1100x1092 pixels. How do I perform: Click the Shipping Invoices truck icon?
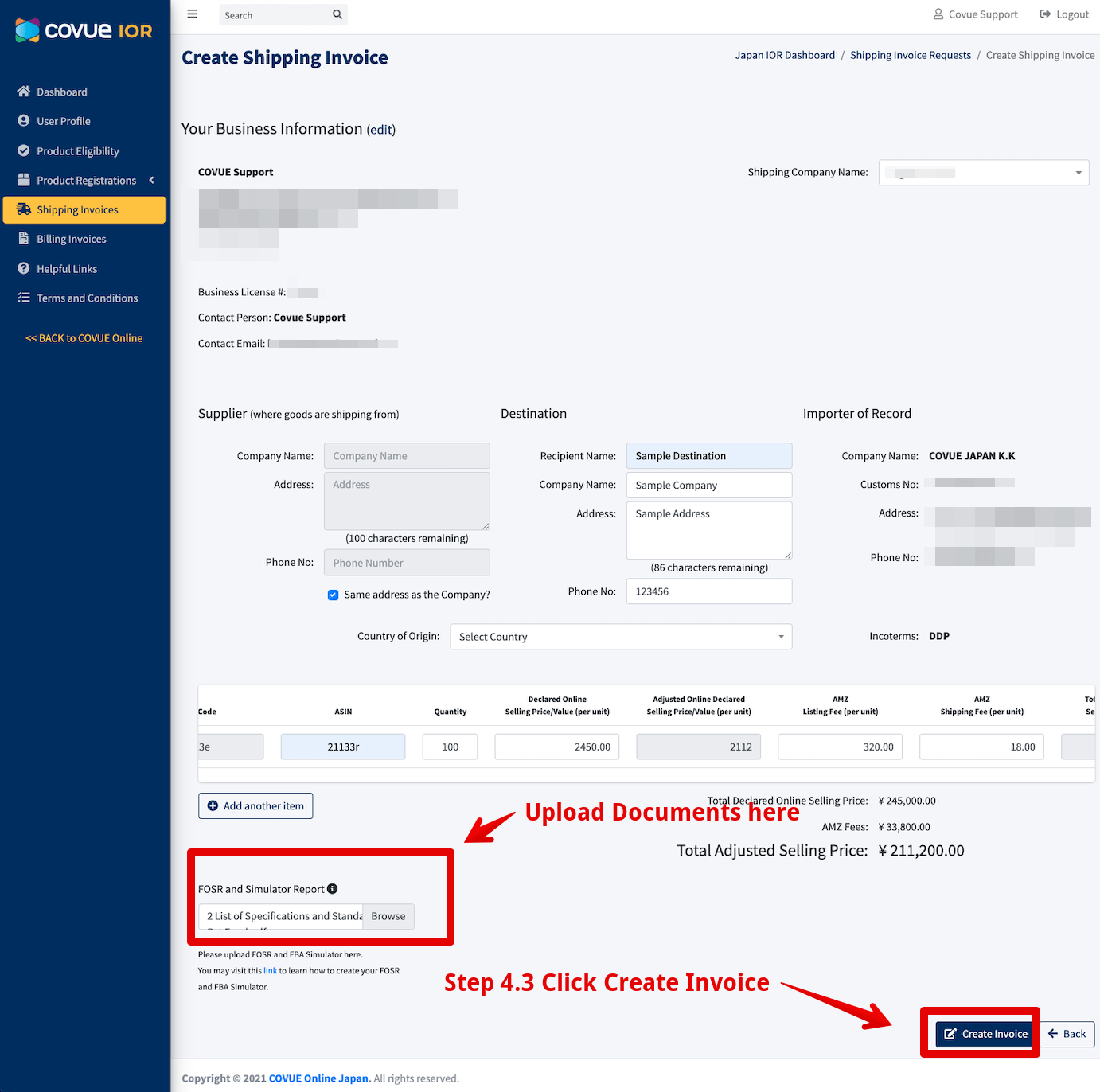(x=24, y=209)
